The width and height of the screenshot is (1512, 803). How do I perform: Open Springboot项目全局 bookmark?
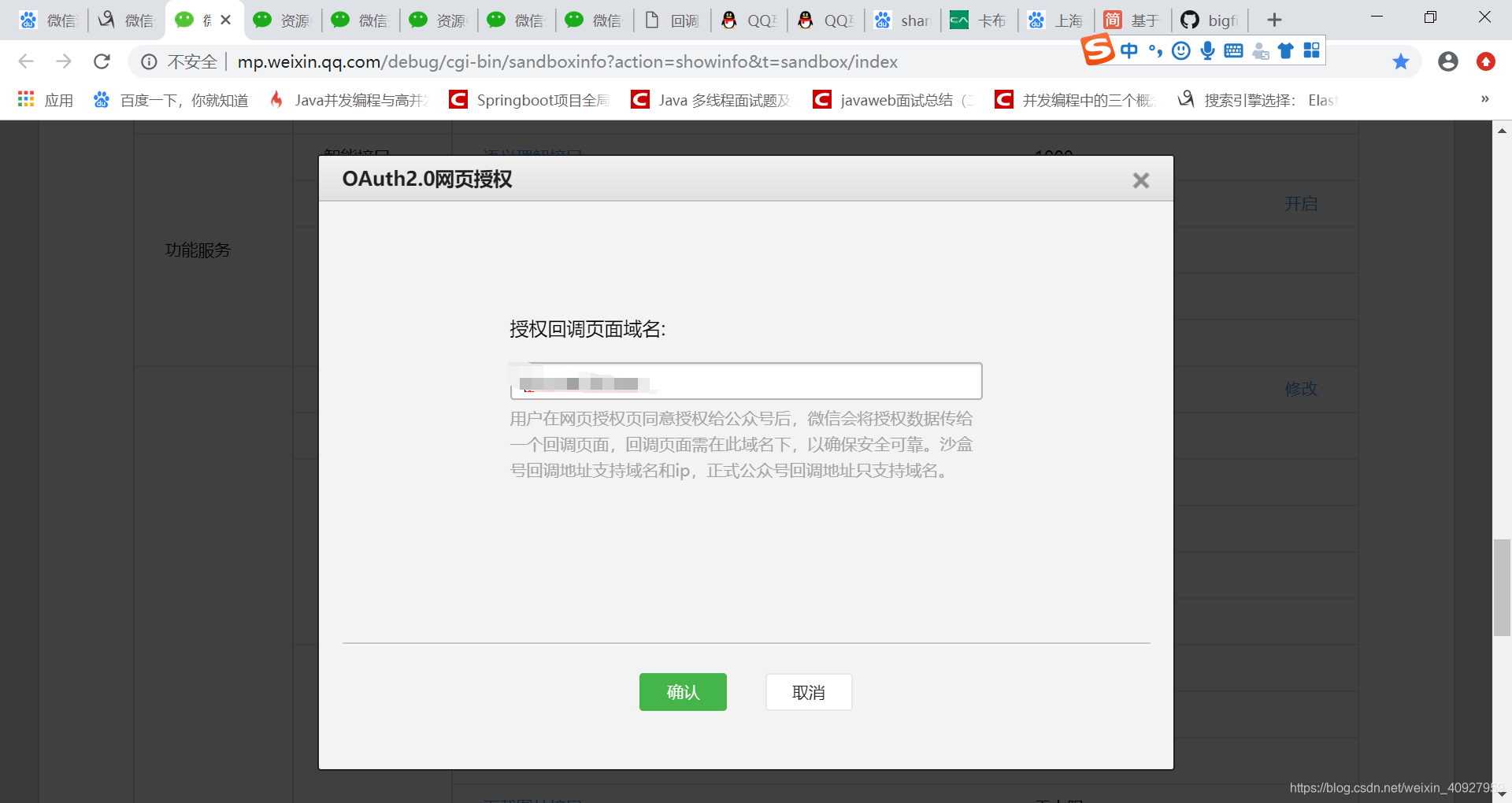(529, 100)
